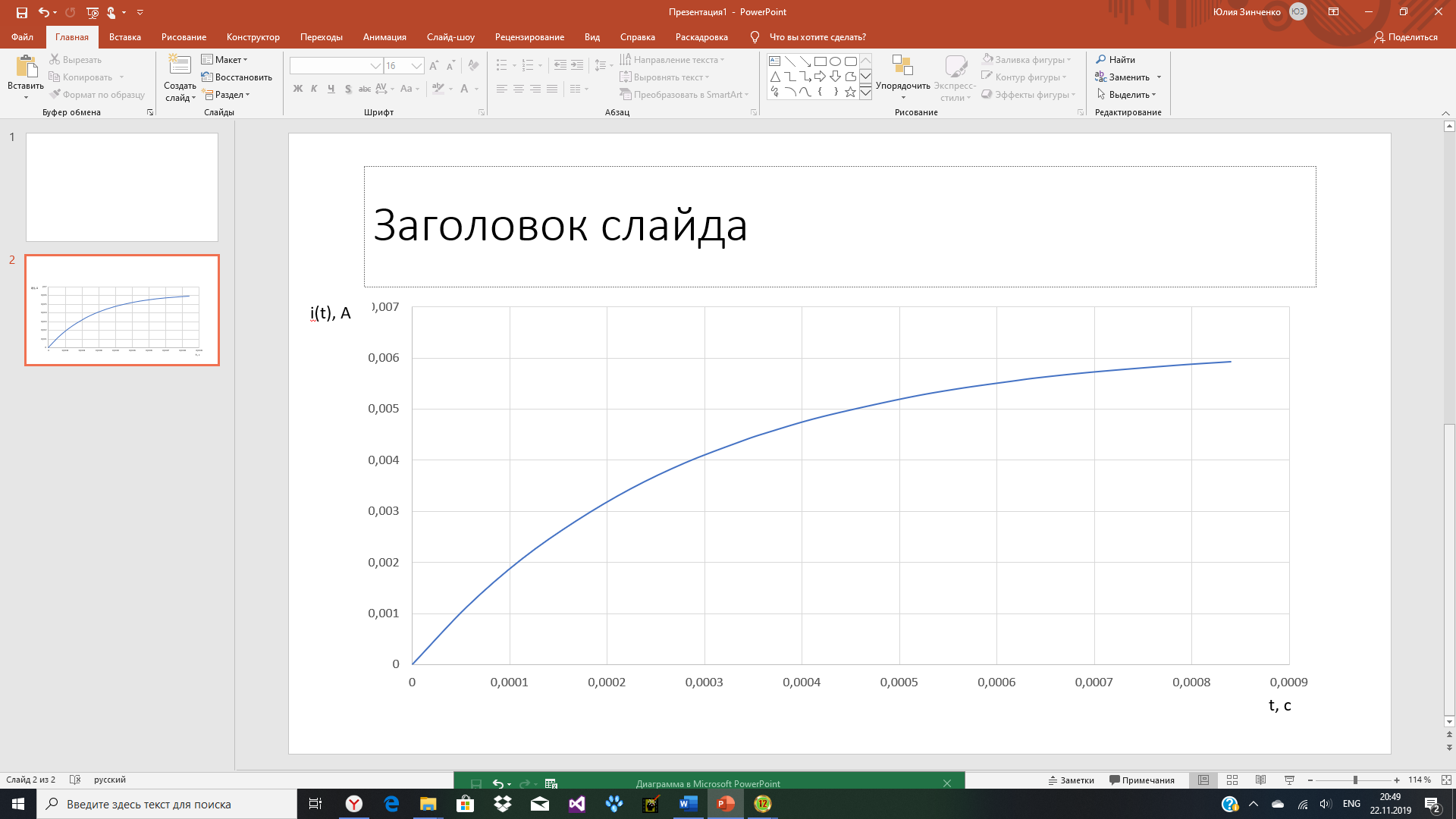Open the font name dropdown
This screenshot has width=1456, height=819.
click(375, 66)
